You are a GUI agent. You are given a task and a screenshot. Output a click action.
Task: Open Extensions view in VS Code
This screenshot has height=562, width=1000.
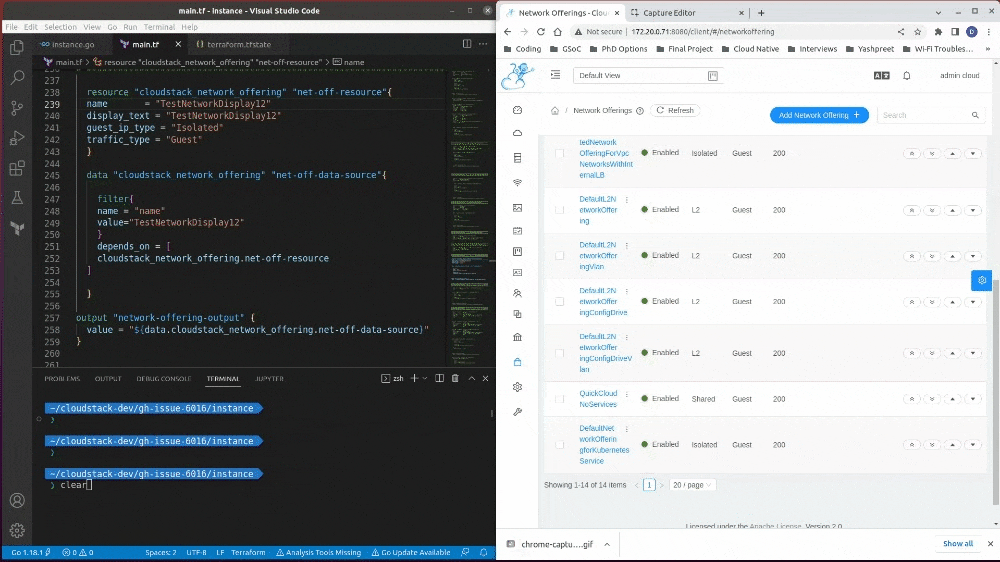(x=17, y=168)
